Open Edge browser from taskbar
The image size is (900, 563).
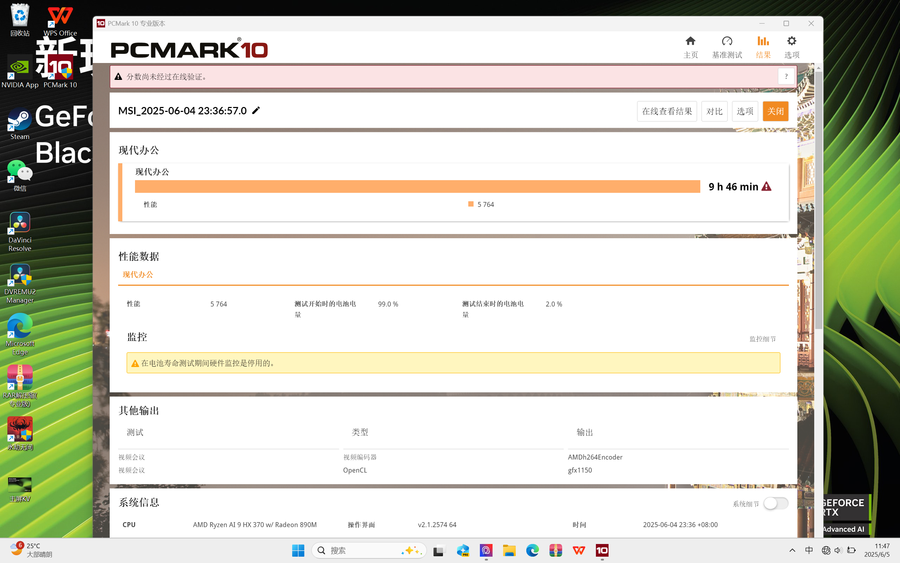pos(532,550)
